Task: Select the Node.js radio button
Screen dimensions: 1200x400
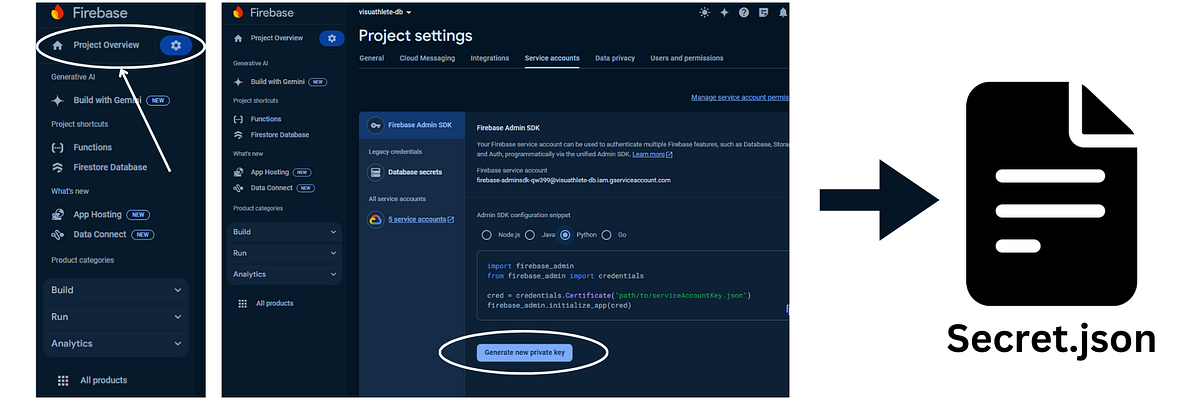Action: point(487,235)
